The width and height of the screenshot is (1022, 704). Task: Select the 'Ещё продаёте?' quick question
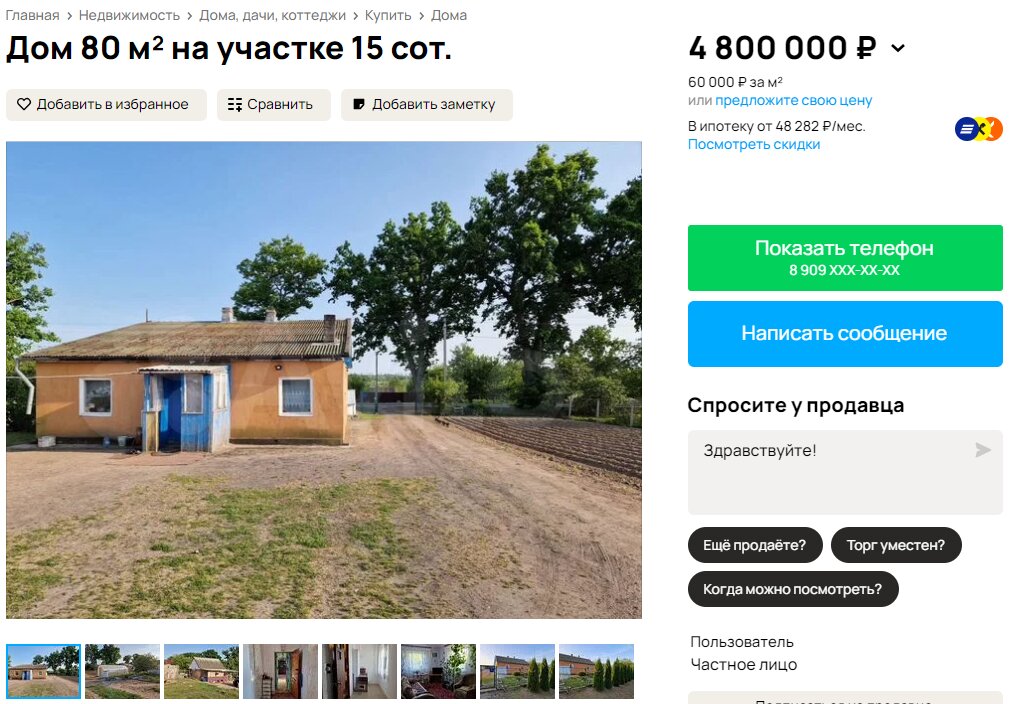(755, 545)
